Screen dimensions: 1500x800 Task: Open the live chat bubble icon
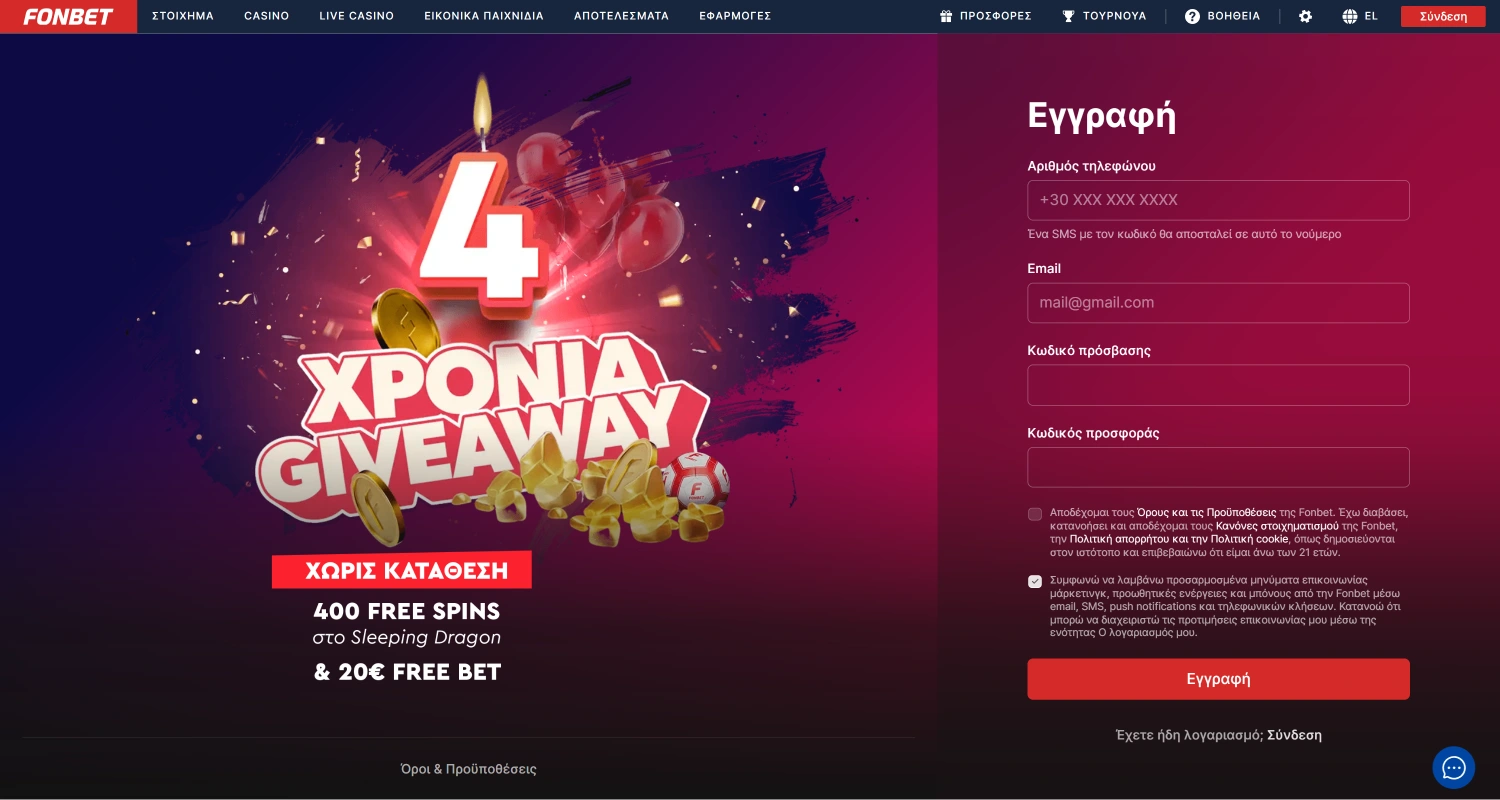[x=1454, y=768]
